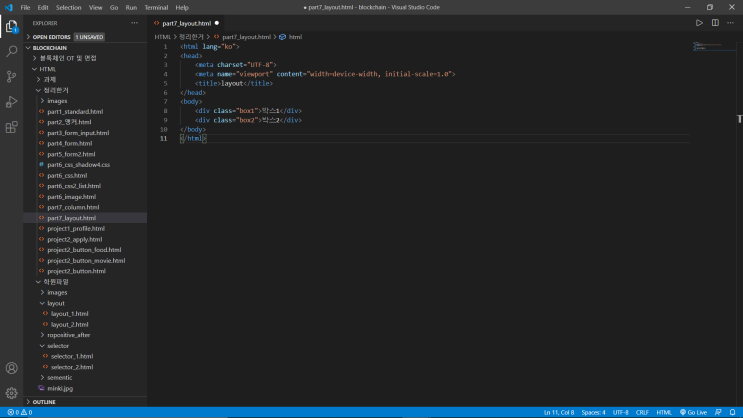Select HTML language mode in status bar
The image size is (743, 418).
coord(664,412)
